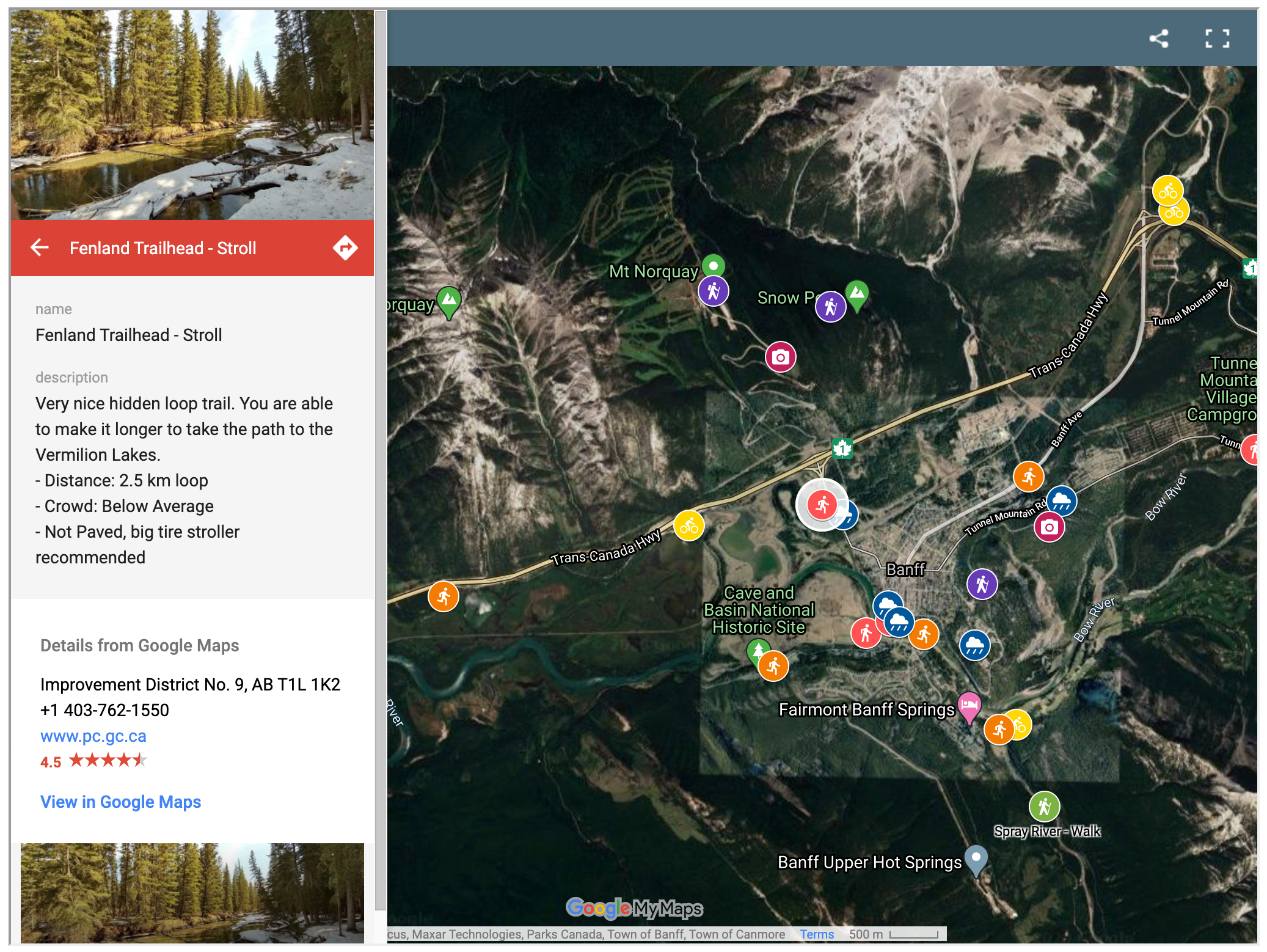Click the Highway 1 shield near Fenland

coord(842,449)
